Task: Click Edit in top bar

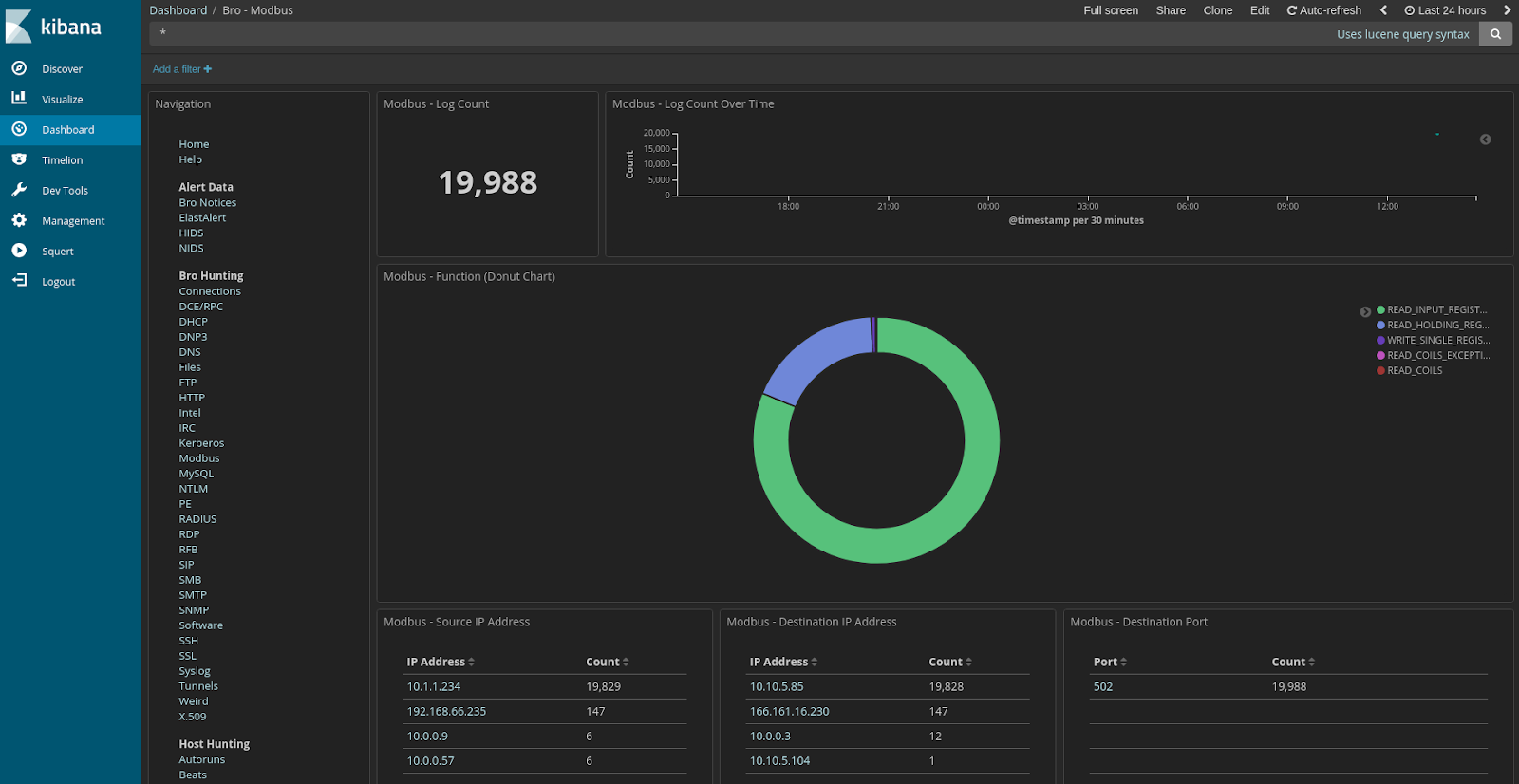Action: pos(1260,10)
